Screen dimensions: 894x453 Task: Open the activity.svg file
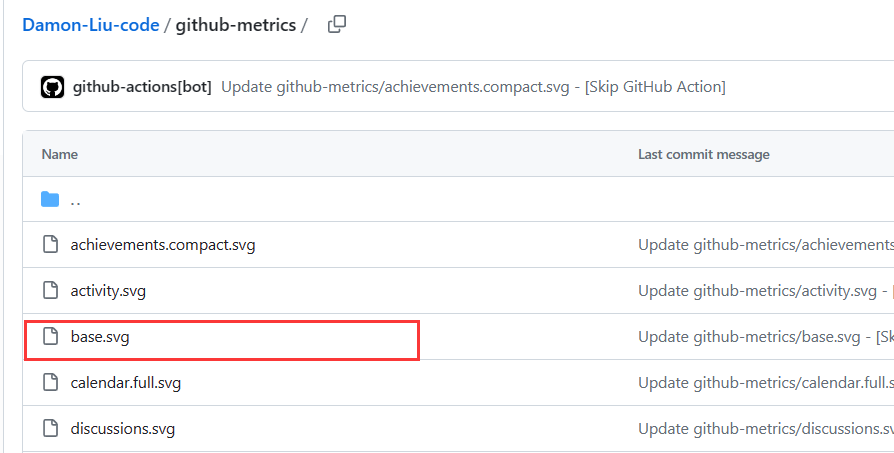[x=109, y=291]
